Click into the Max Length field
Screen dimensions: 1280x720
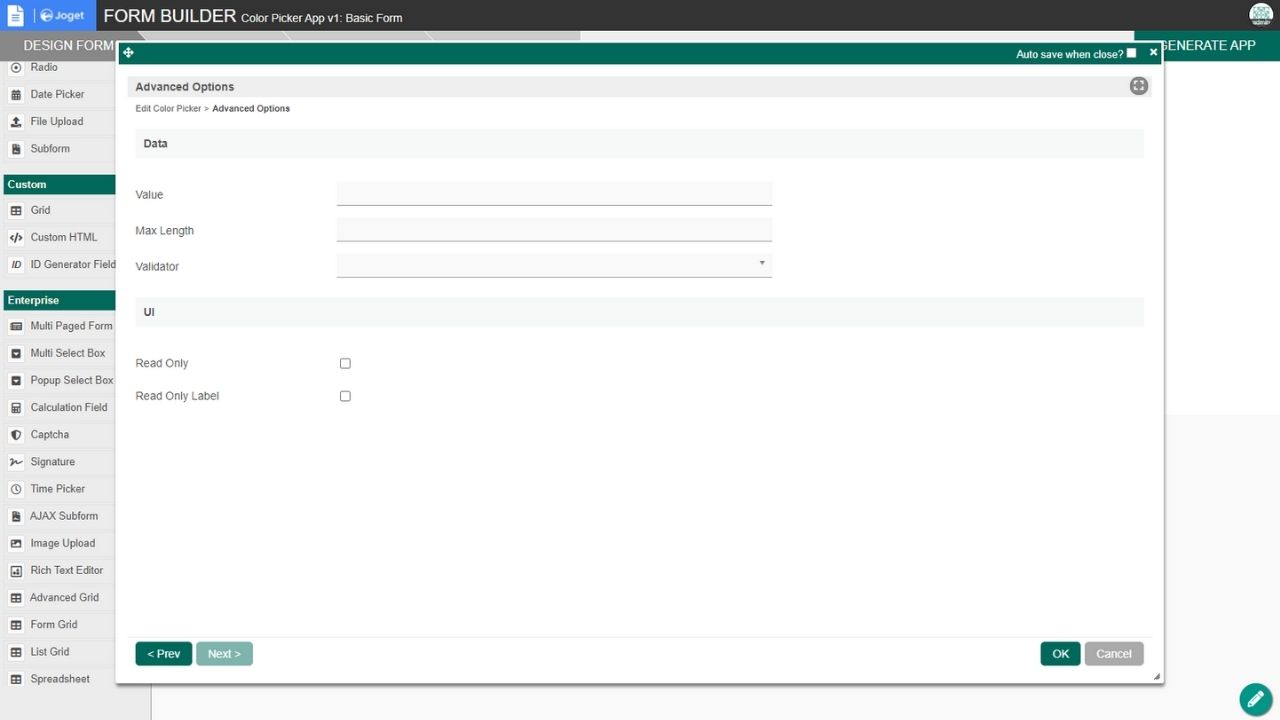coord(554,230)
